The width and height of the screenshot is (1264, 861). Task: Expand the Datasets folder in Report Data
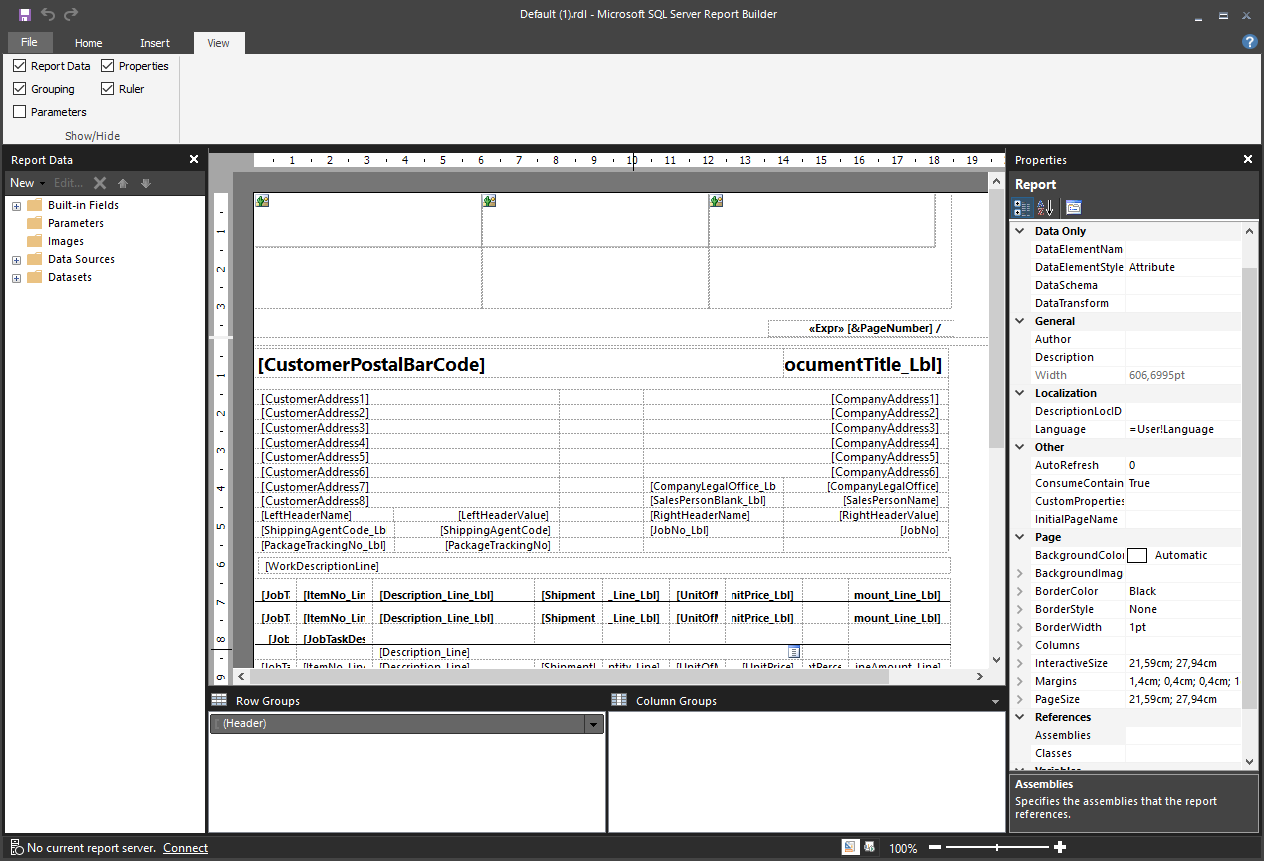(15, 277)
